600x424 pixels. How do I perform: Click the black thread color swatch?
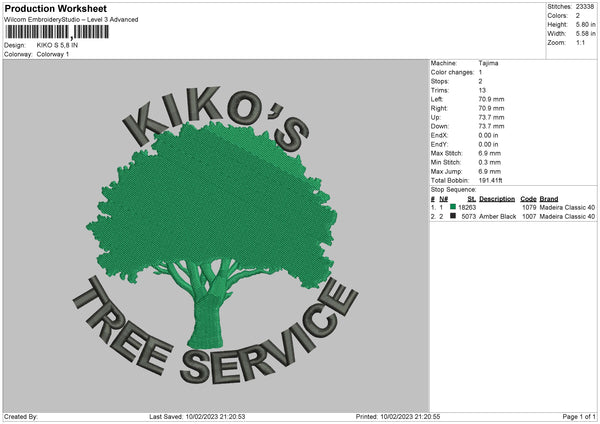(x=453, y=216)
